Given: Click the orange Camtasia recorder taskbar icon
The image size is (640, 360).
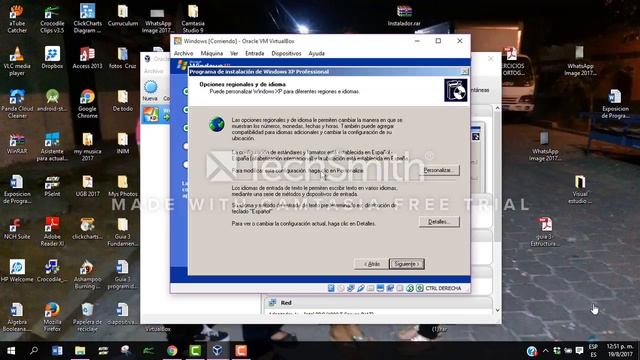Looking at the screenshot, I should click(241, 351).
